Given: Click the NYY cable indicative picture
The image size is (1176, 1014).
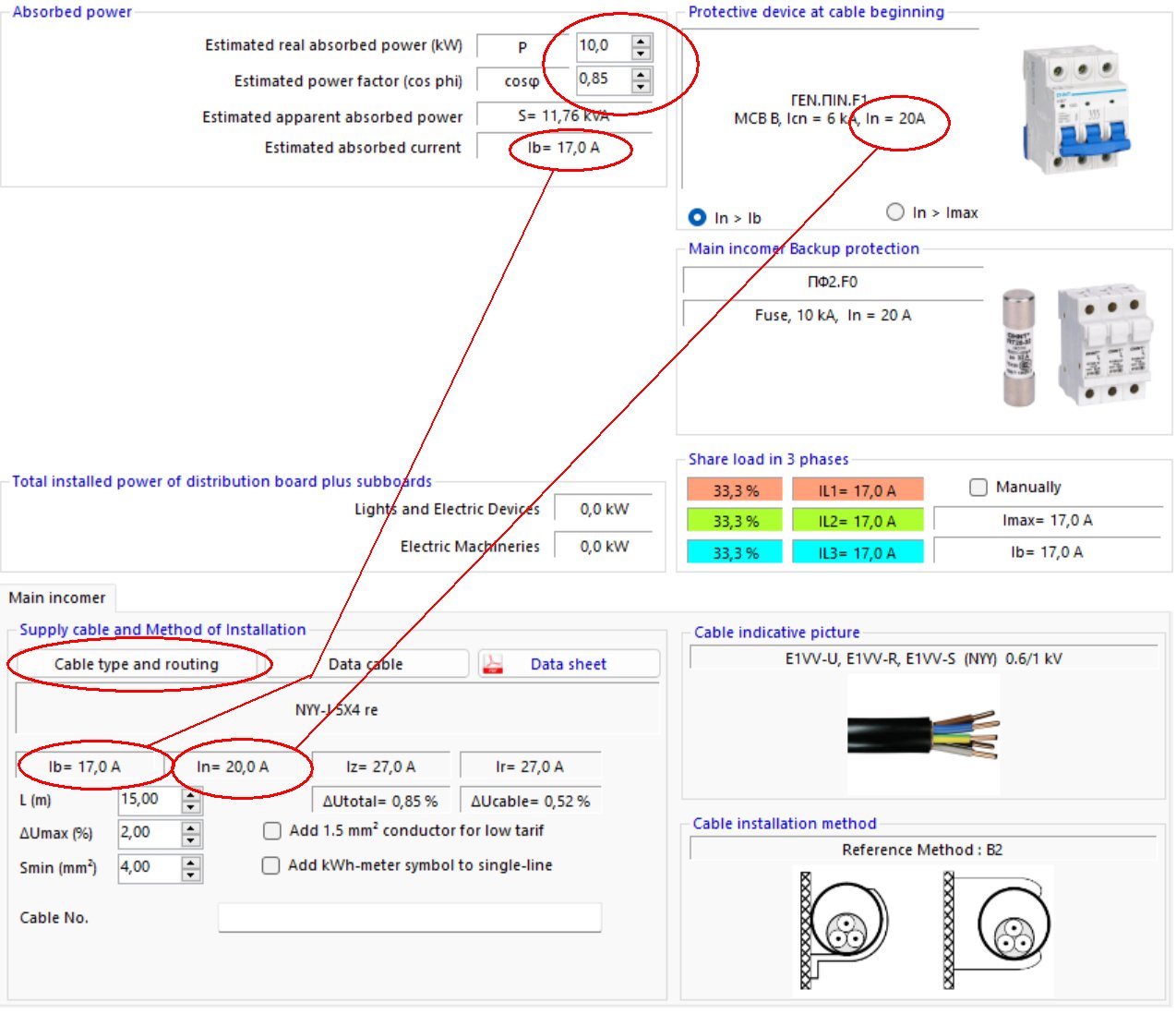Looking at the screenshot, I should (923, 735).
